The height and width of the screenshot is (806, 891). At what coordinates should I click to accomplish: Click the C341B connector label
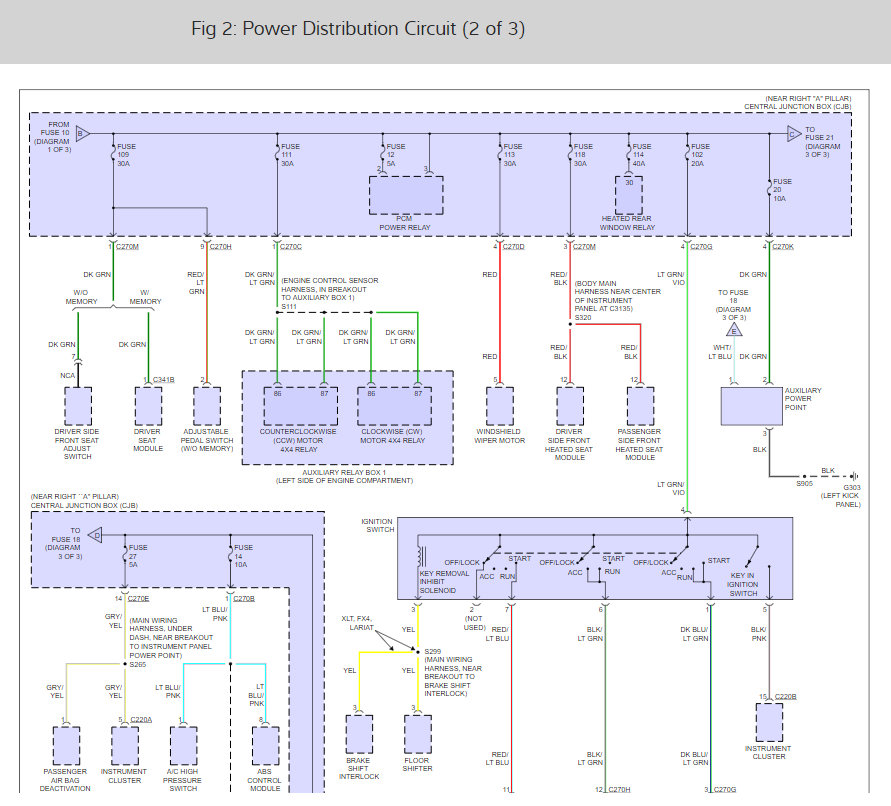163,380
